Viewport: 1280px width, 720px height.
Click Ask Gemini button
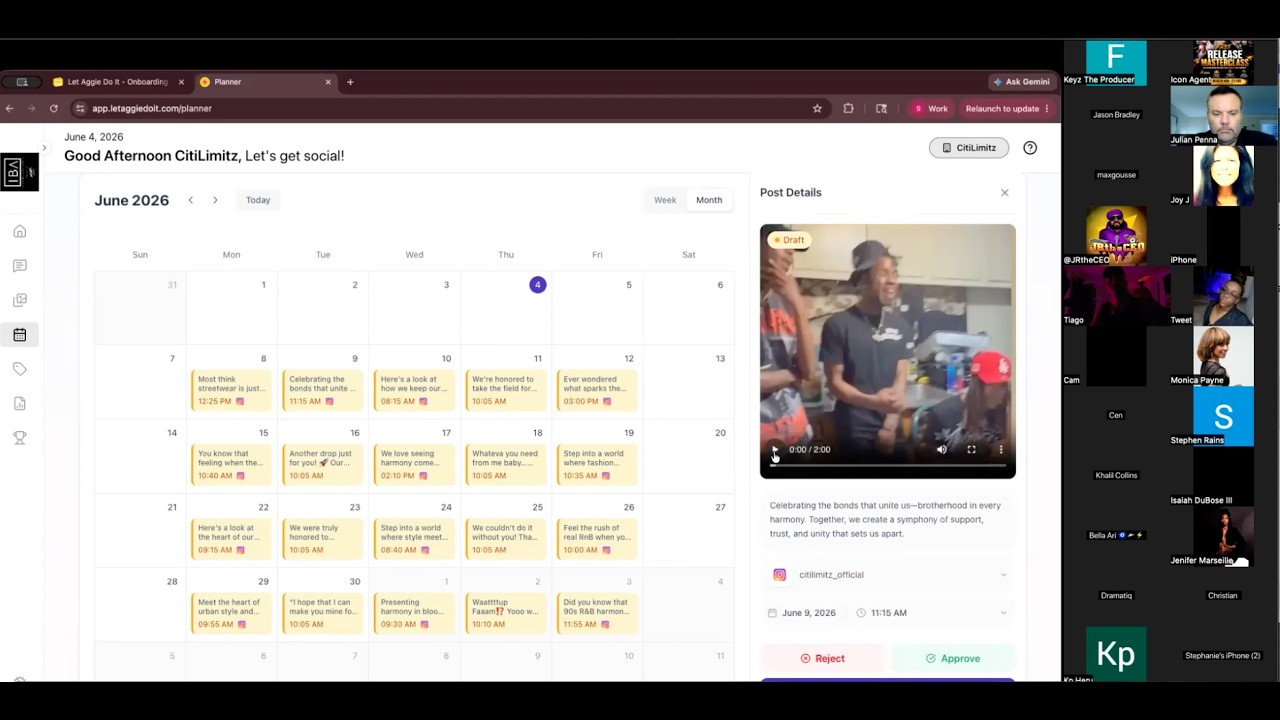[1021, 82]
